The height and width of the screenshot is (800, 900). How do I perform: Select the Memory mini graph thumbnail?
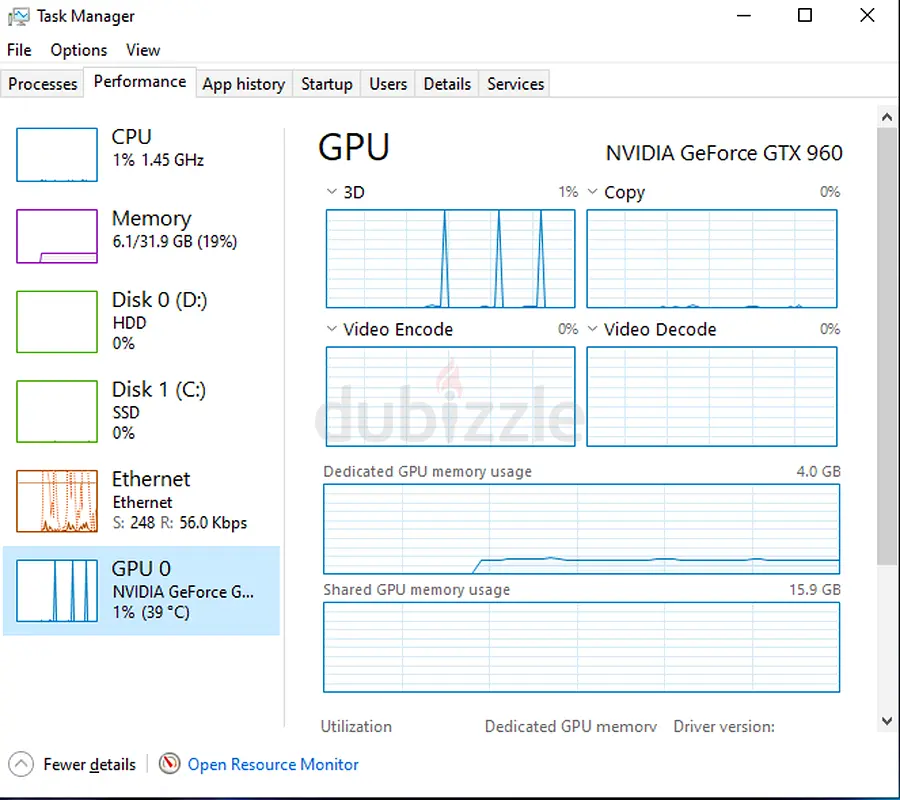[x=57, y=236]
